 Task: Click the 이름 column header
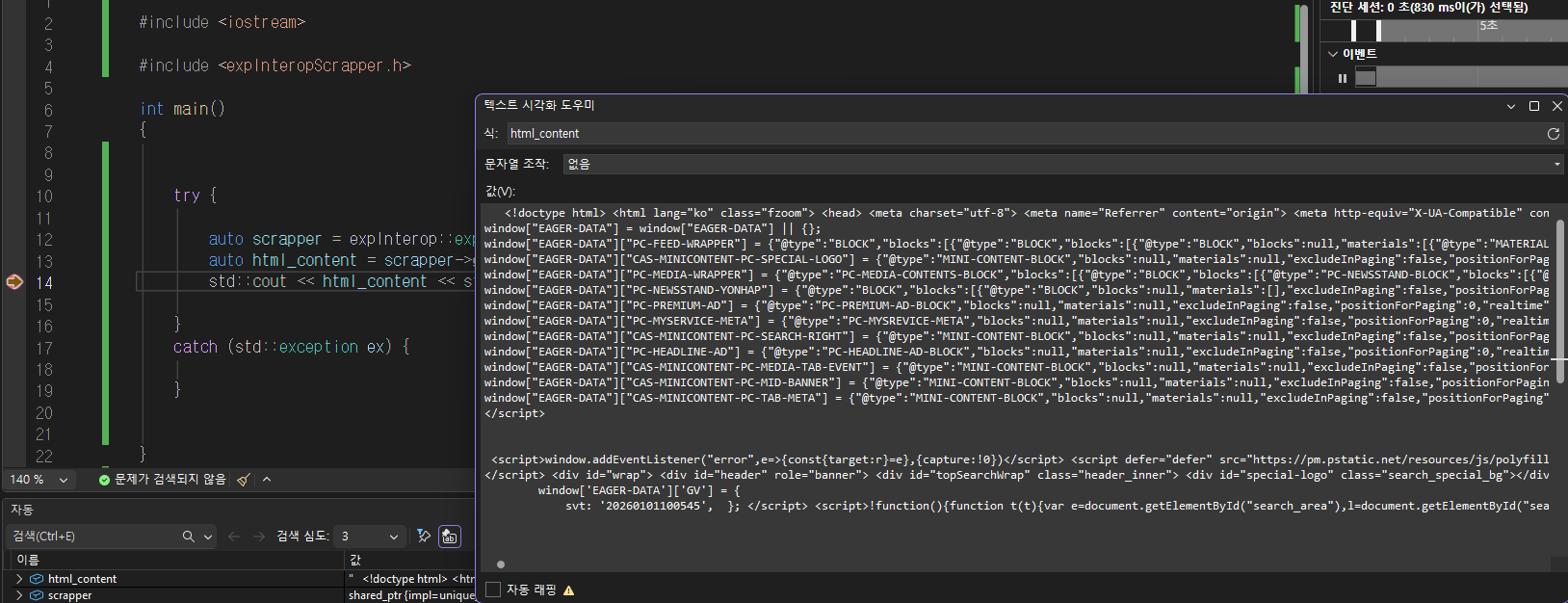(177, 560)
